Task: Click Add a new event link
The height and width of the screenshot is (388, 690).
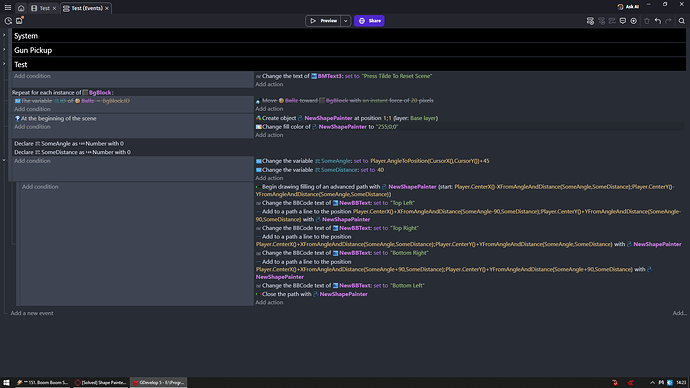Action: [x=32, y=313]
